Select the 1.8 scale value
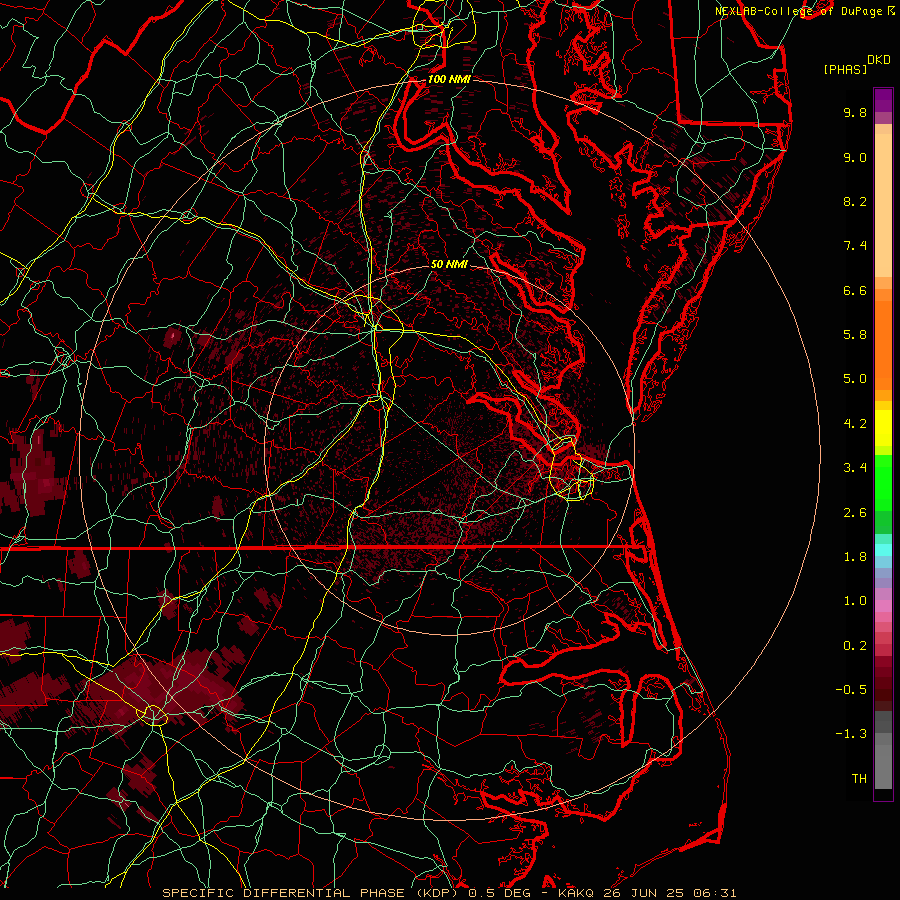The image size is (900, 900). pyautogui.click(x=855, y=557)
